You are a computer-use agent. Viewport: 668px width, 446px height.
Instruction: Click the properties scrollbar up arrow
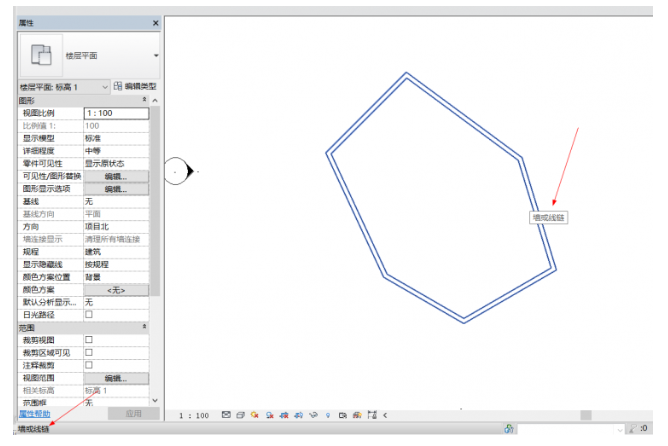(155, 101)
